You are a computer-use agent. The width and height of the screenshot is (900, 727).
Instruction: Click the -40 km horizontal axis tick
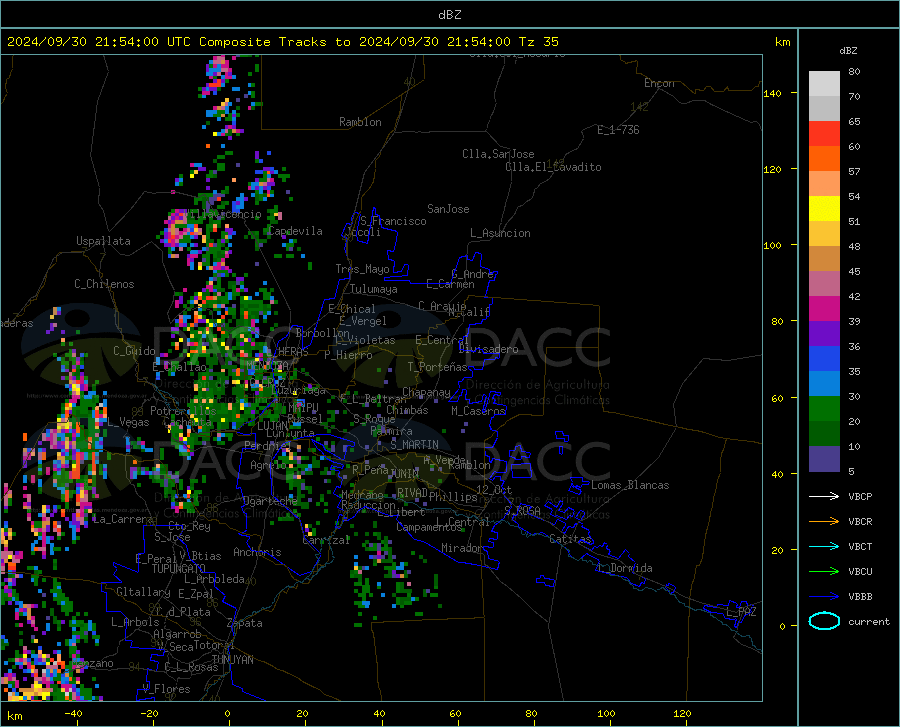73,713
